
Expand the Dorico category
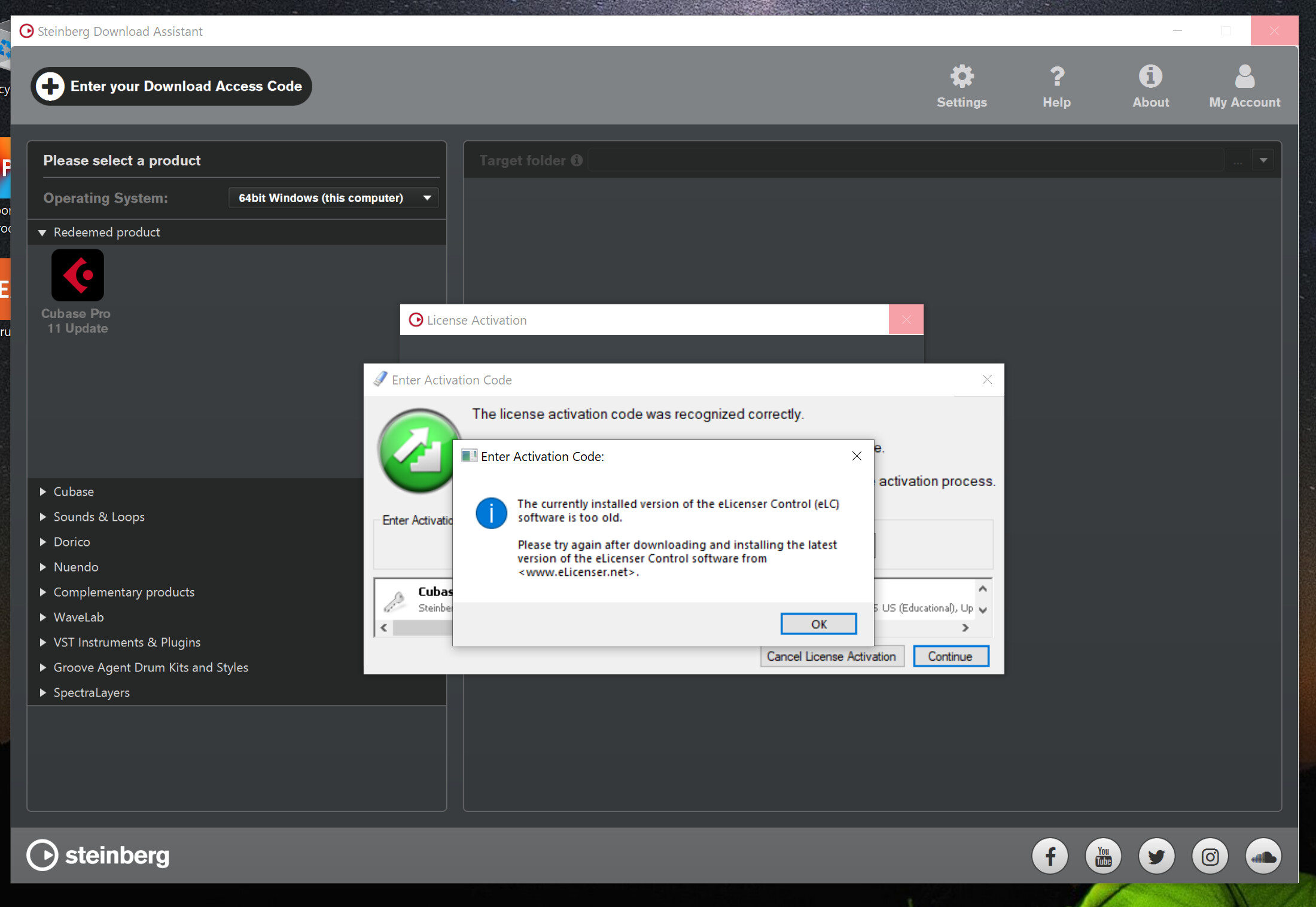coord(42,542)
